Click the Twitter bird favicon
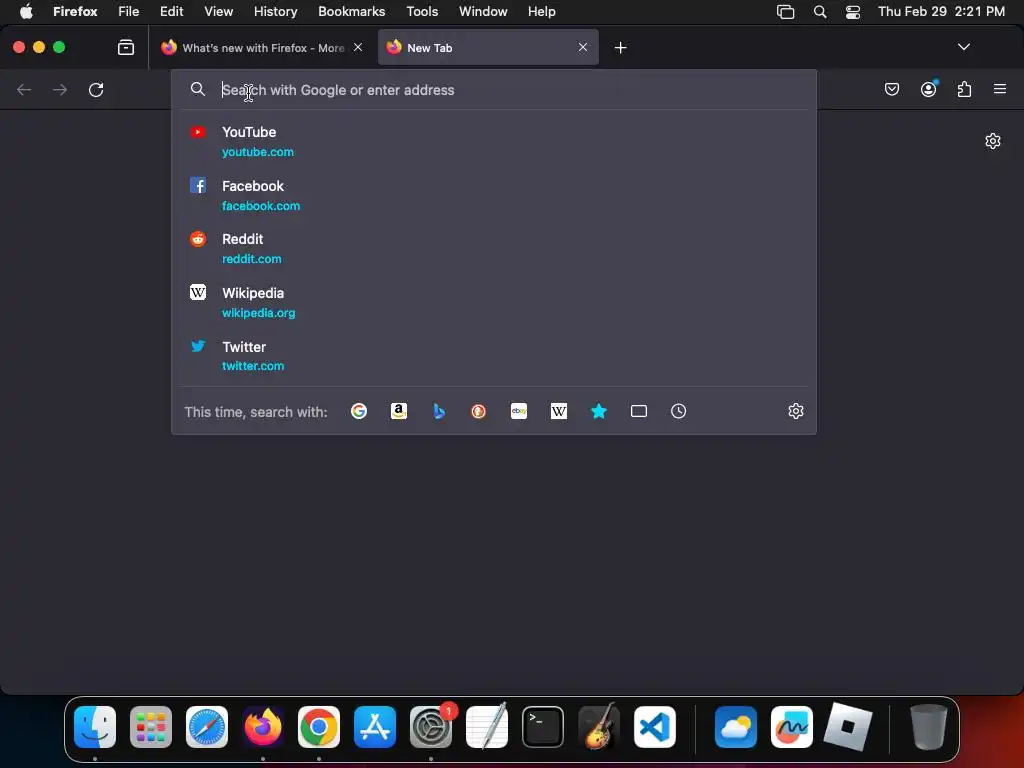Screen dimensions: 1024x768 [x=198, y=346]
